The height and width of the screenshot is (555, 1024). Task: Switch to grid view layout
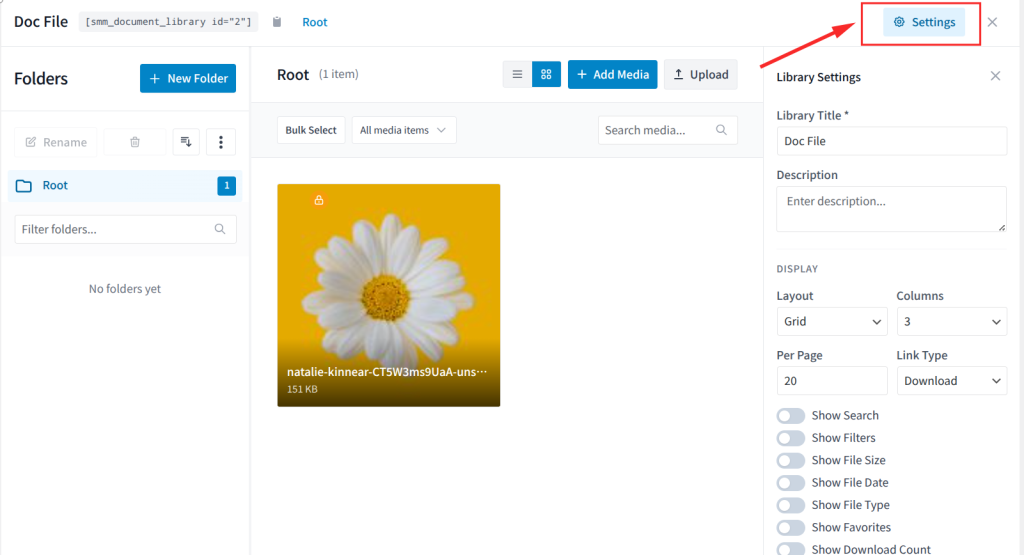(x=547, y=74)
